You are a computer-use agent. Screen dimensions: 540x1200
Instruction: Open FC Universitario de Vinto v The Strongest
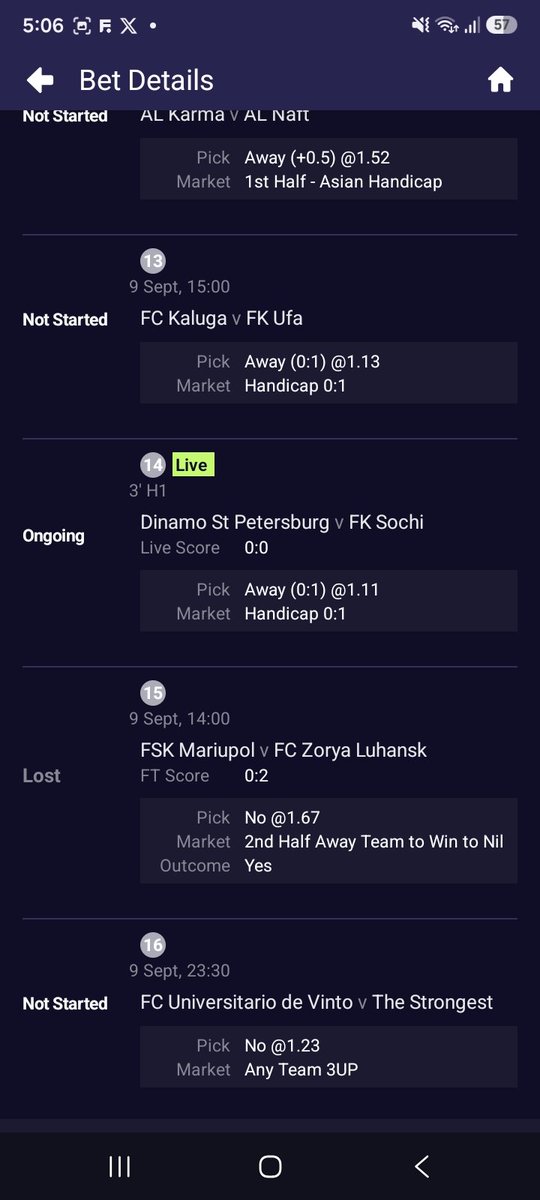tap(317, 1002)
